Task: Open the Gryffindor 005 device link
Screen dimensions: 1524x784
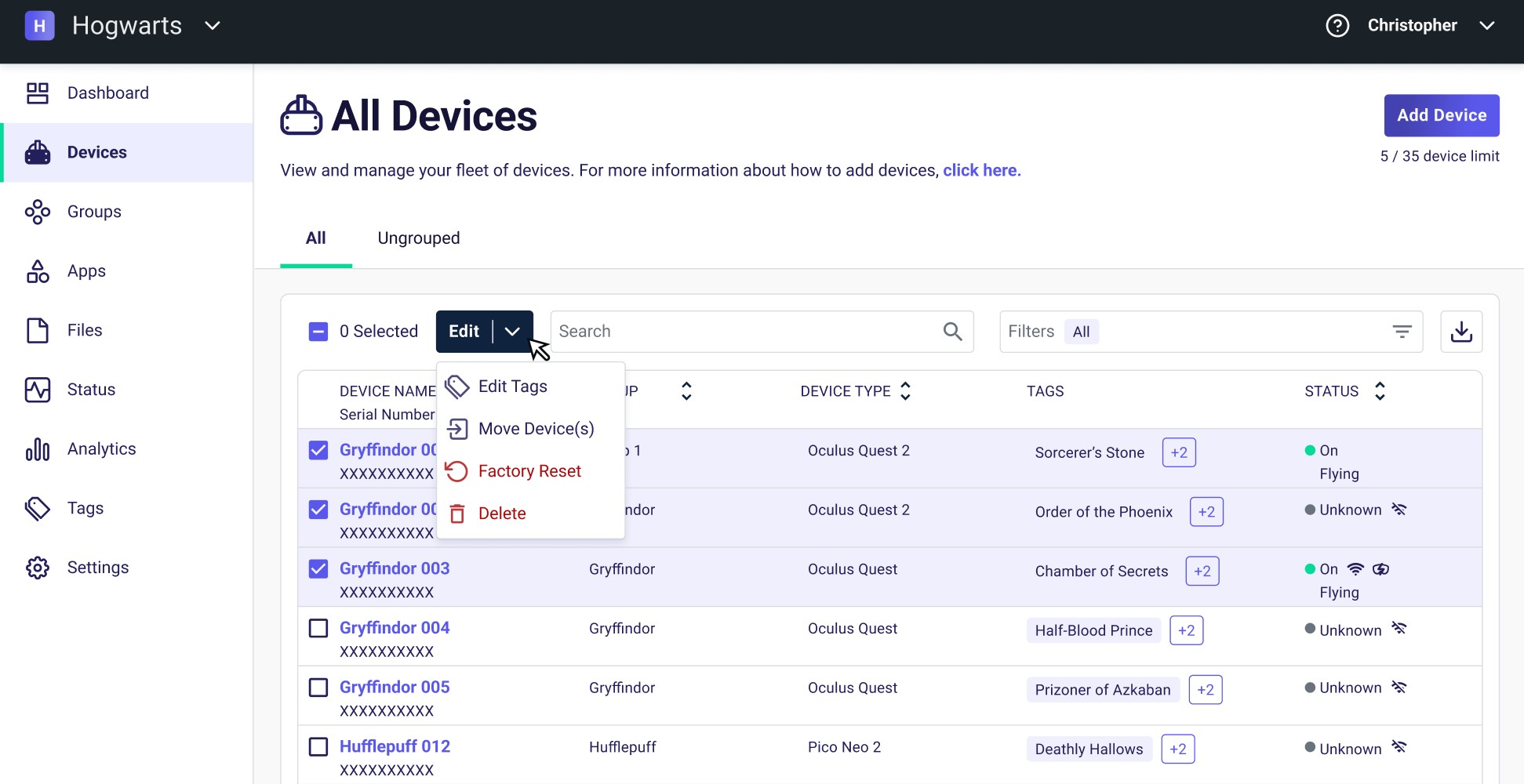Action: 395,687
